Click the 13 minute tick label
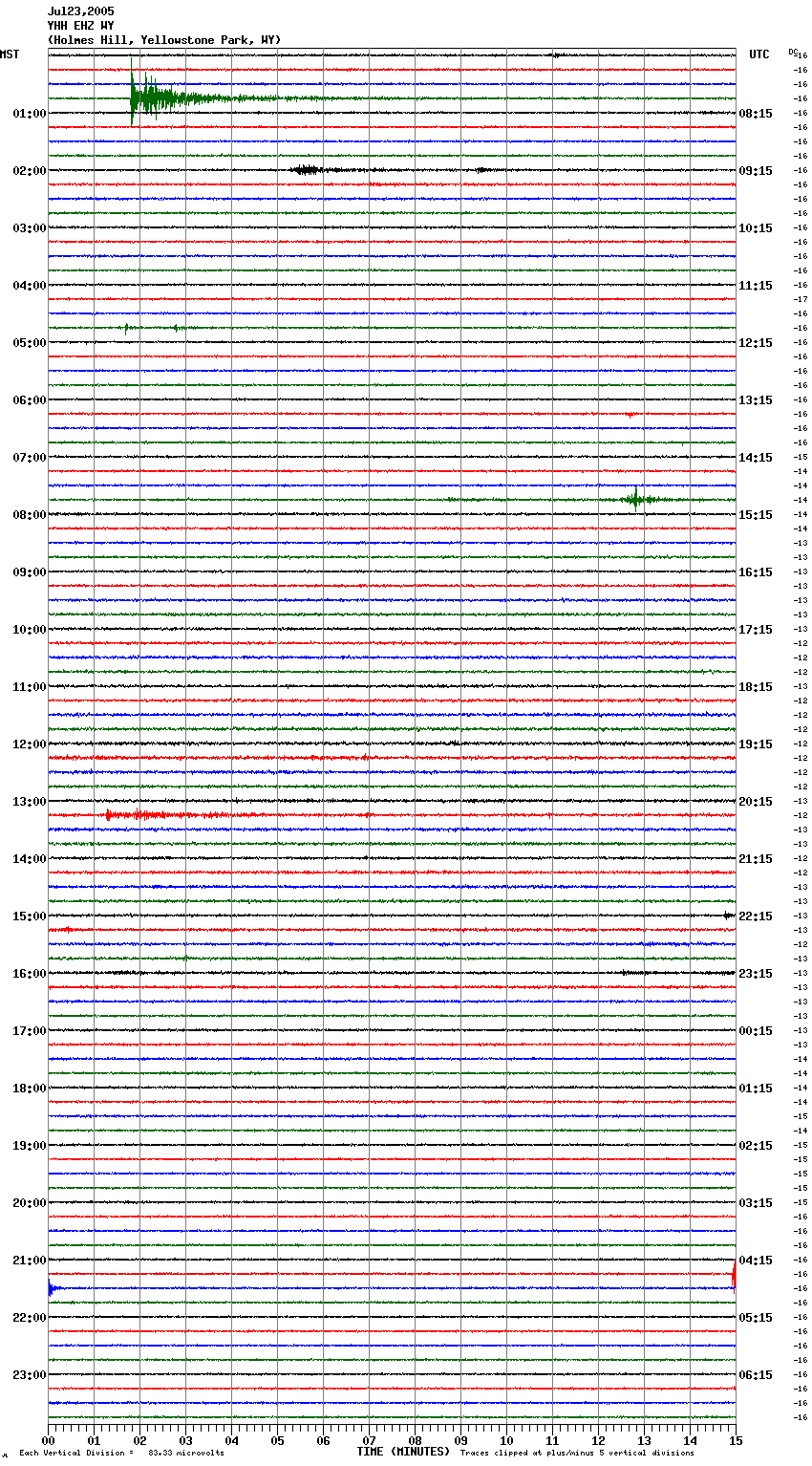 pyautogui.click(x=645, y=1440)
